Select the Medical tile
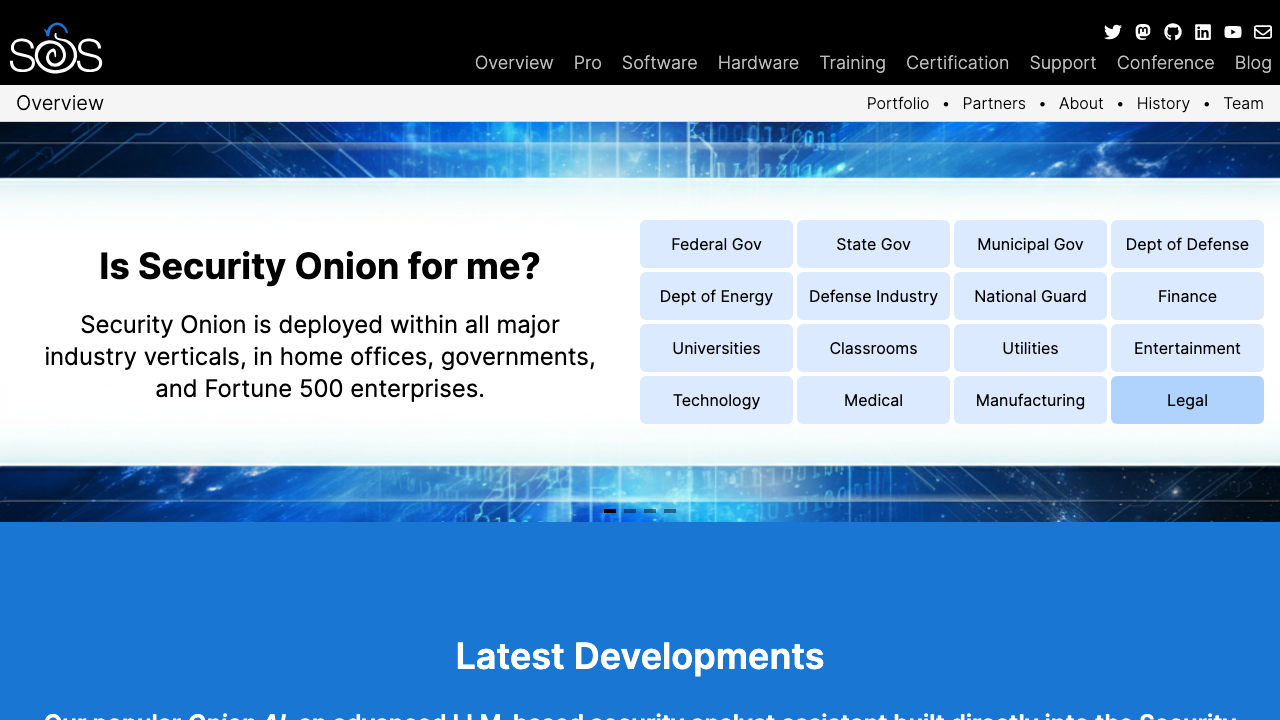1280x720 pixels. click(x=873, y=400)
